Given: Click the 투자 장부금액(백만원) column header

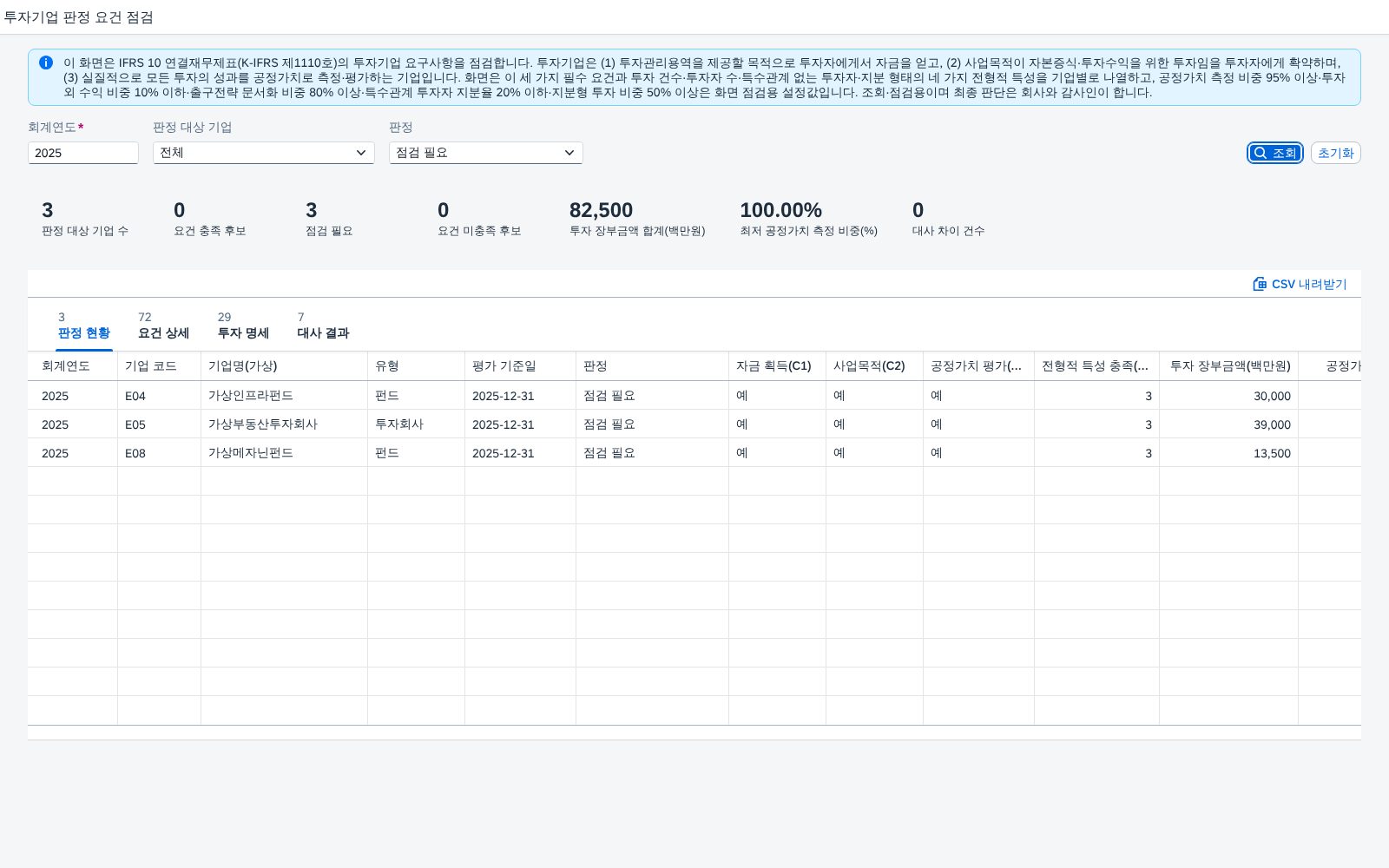Looking at the screenshot, I should tap(1229, 366).
